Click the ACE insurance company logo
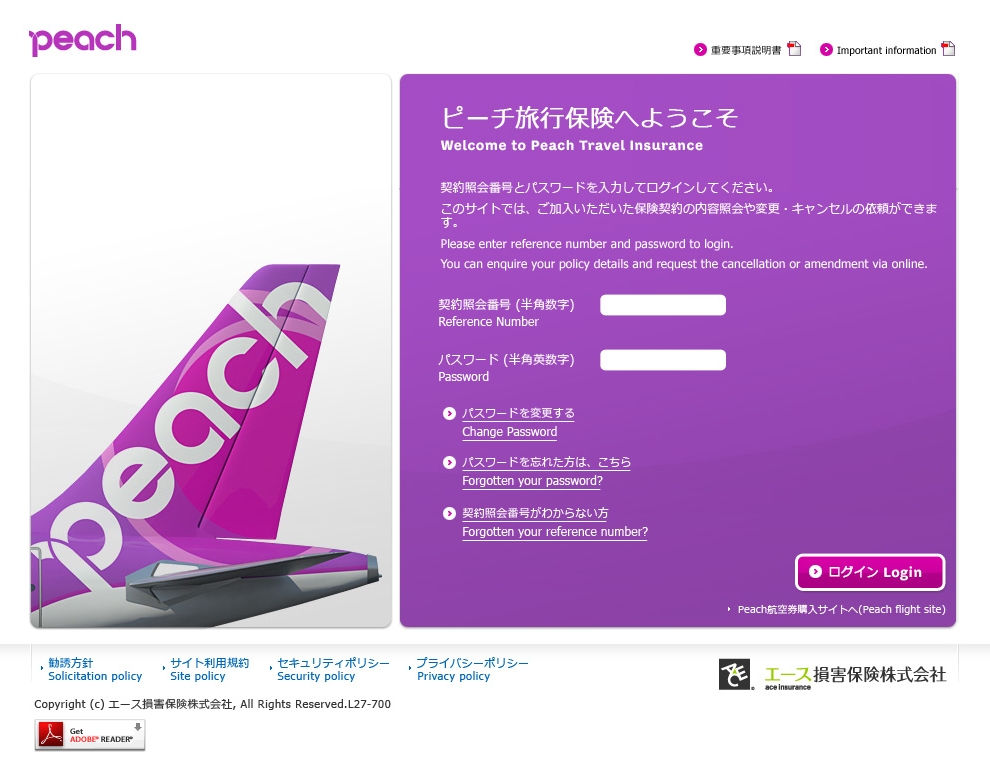The image size is (990, 763). click(832, 675)
